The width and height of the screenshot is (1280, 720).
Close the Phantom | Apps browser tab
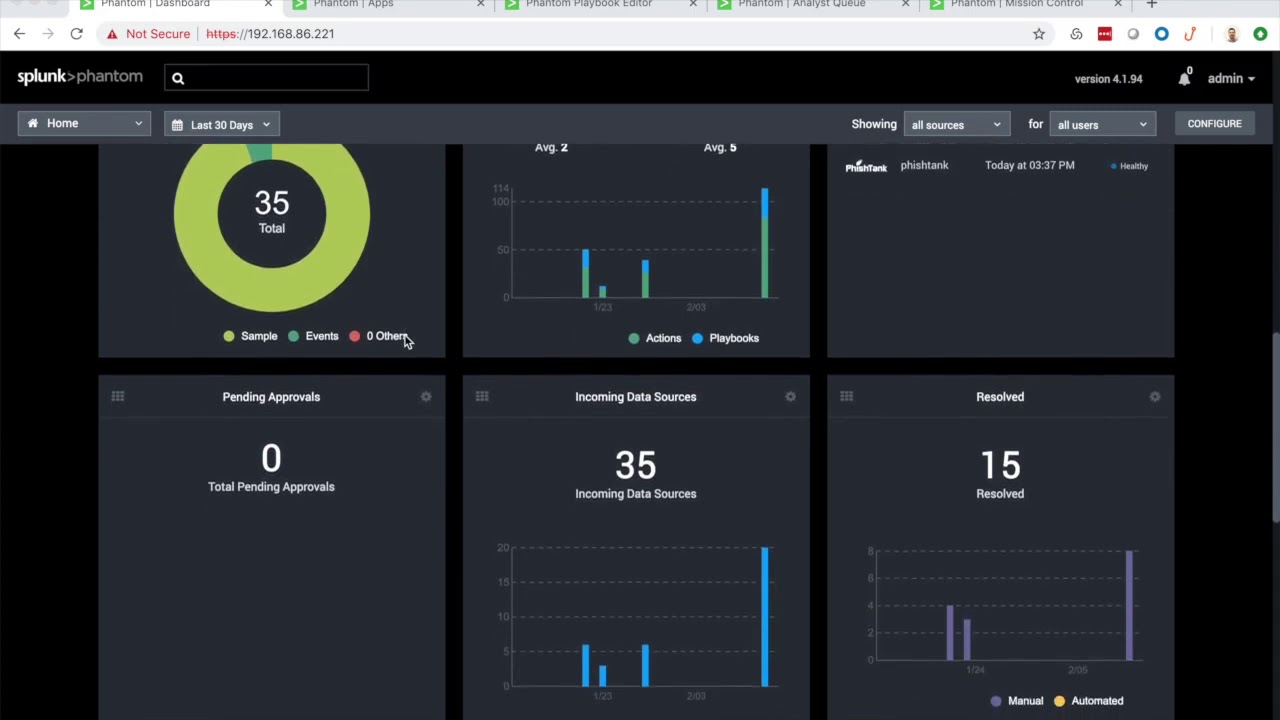pyautogui.click(x=481, y=4)
